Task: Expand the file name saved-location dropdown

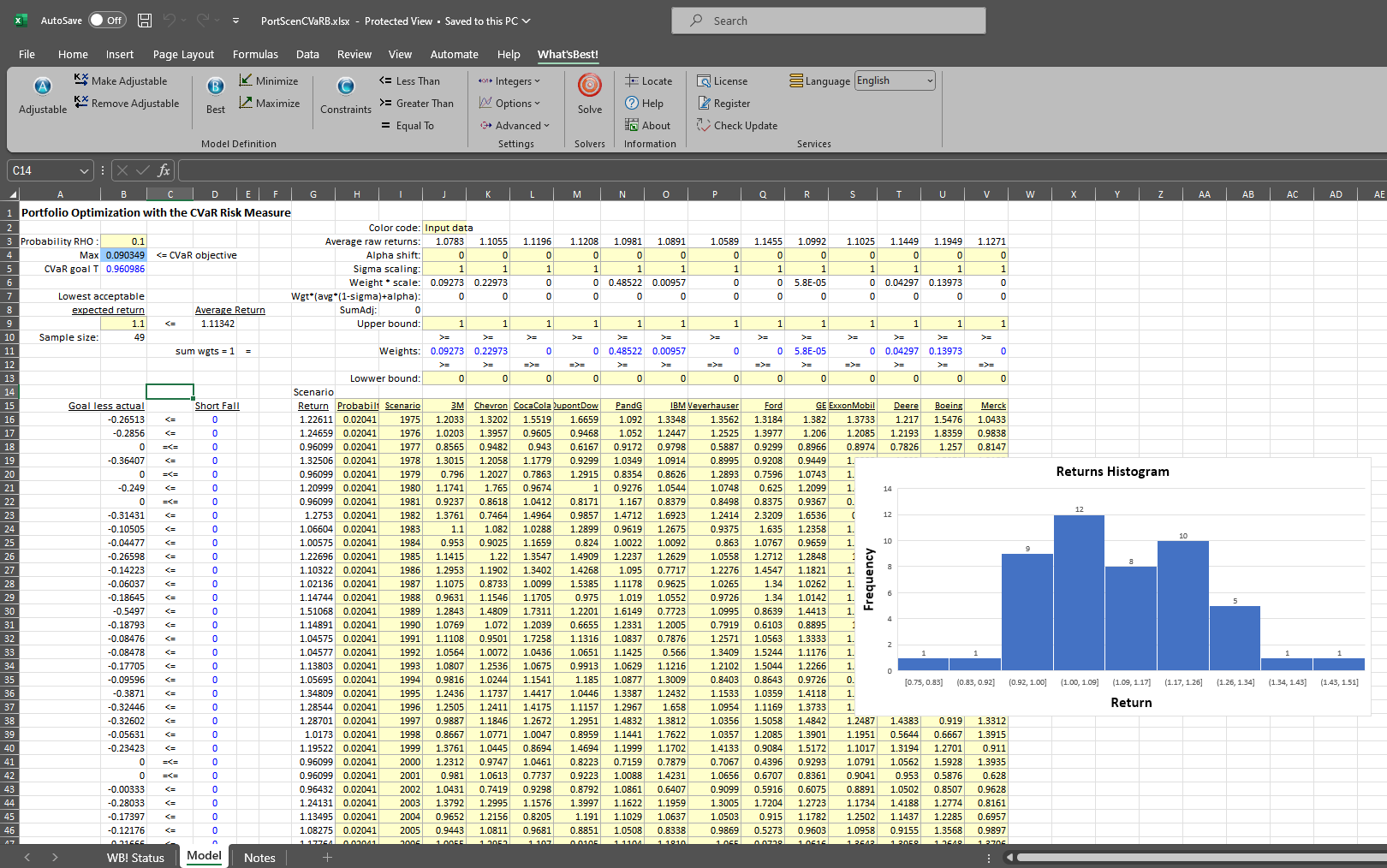Action: tap(526, 21)
